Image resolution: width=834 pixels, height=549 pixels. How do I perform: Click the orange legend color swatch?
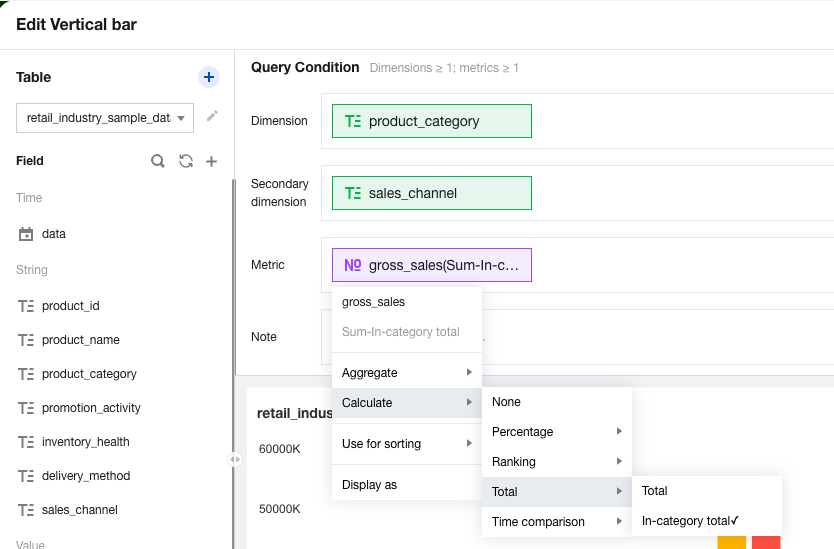click(x=732, y=542)
